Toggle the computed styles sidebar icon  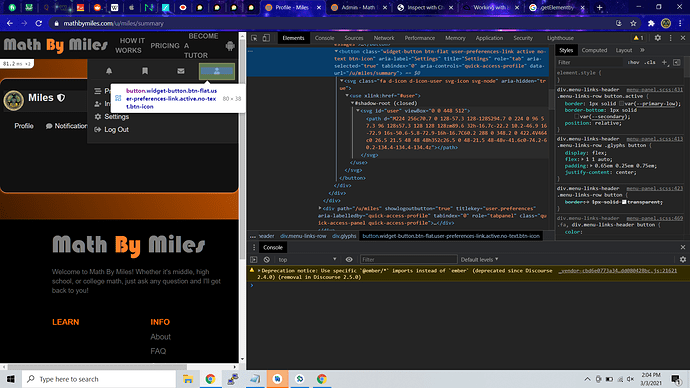tap(677, 62)
